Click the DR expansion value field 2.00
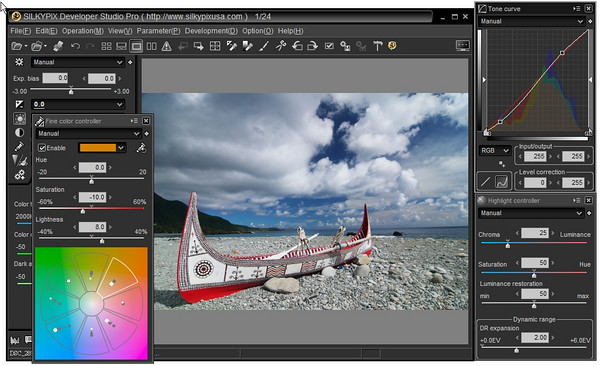This screenshot has height=366, width=600. [535, 337]
